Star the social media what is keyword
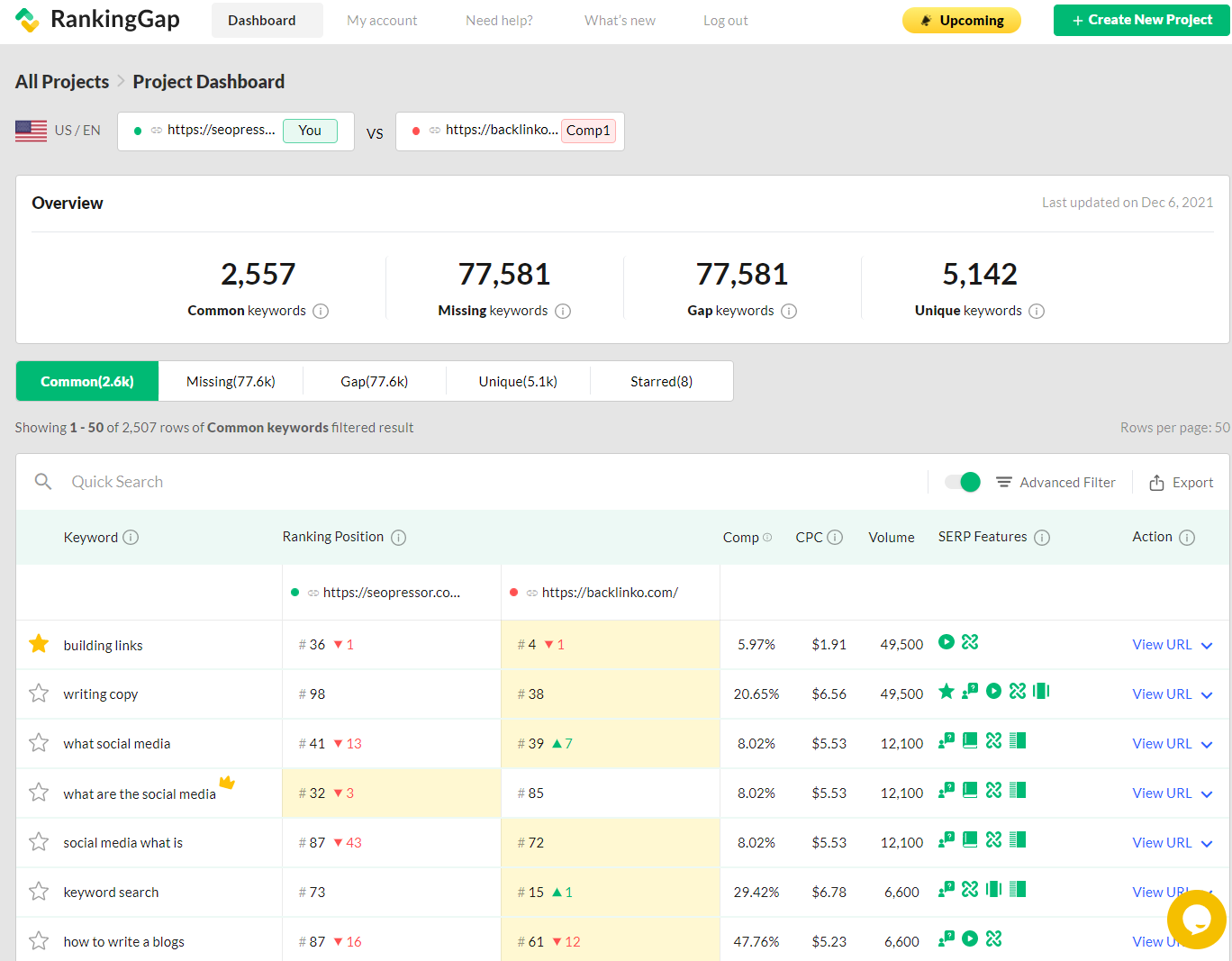 [39, 842]
